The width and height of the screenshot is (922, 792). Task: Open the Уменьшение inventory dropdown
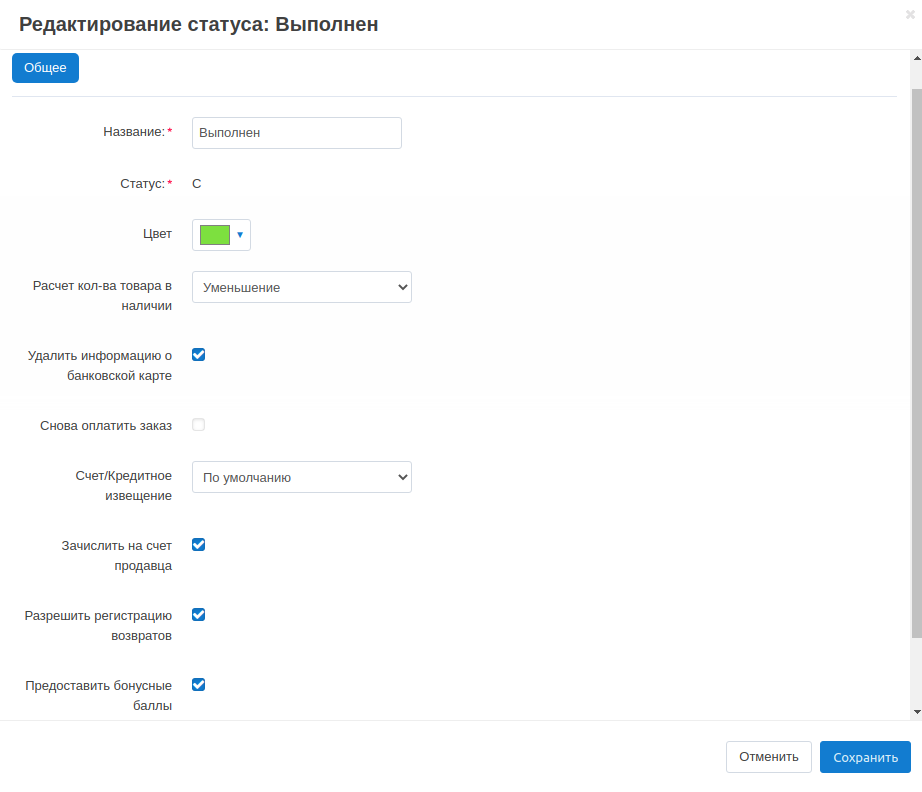pos(301,287)
